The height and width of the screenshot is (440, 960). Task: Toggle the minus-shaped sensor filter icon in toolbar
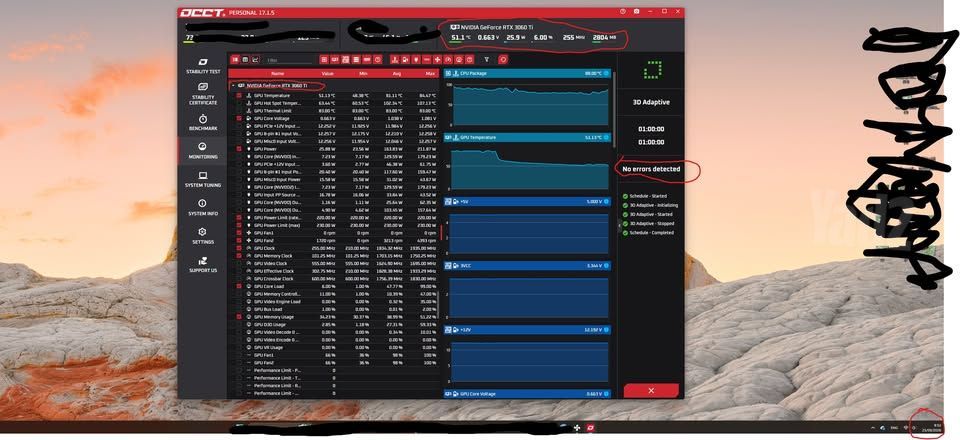427,59
